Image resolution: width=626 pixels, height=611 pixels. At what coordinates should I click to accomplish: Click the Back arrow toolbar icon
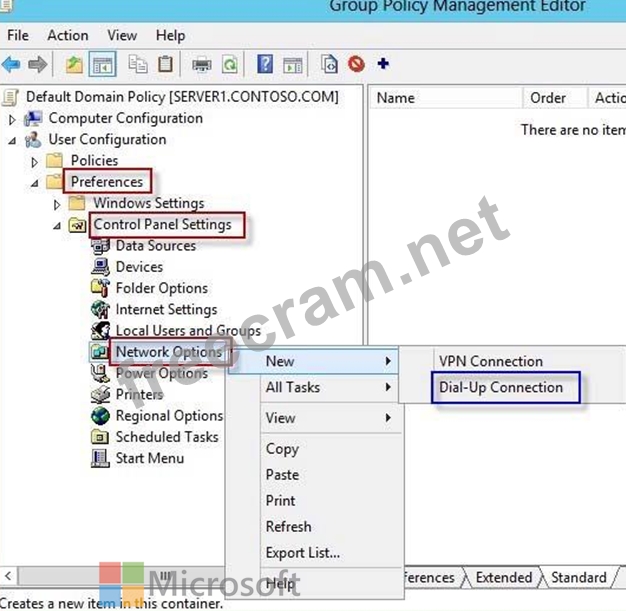click(x=11, y=64)
